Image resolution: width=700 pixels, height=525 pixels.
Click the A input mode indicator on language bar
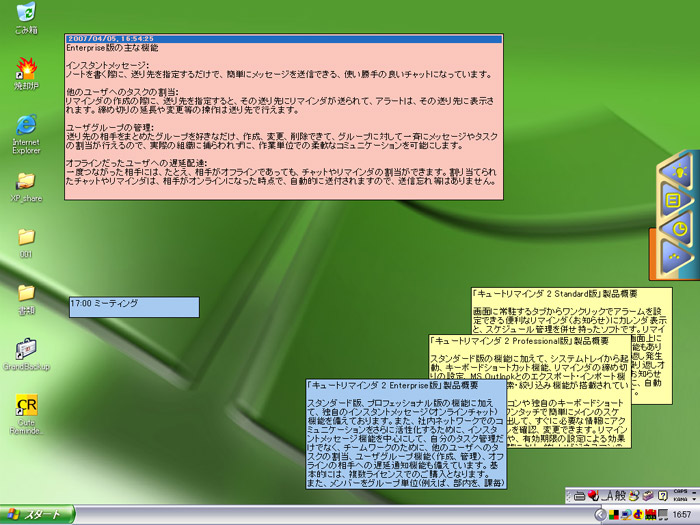[608, 496]
